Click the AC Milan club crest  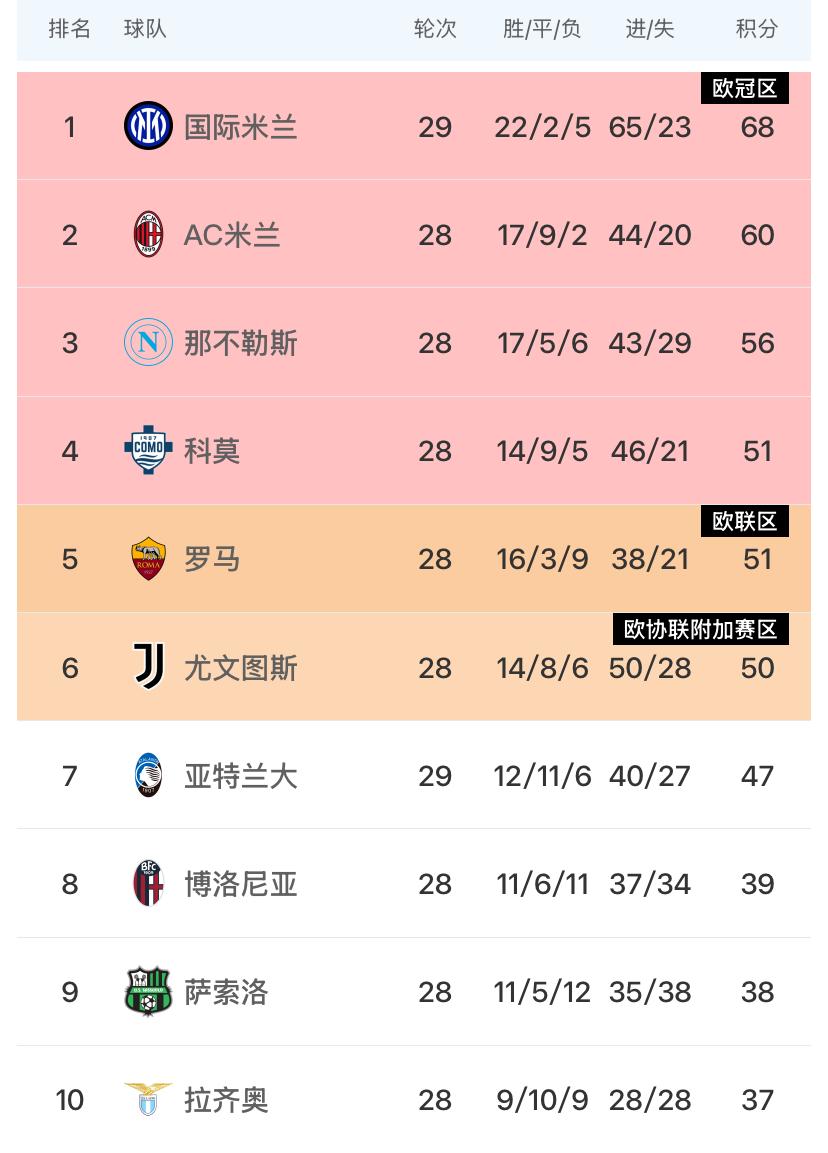[x=148, y=235]
